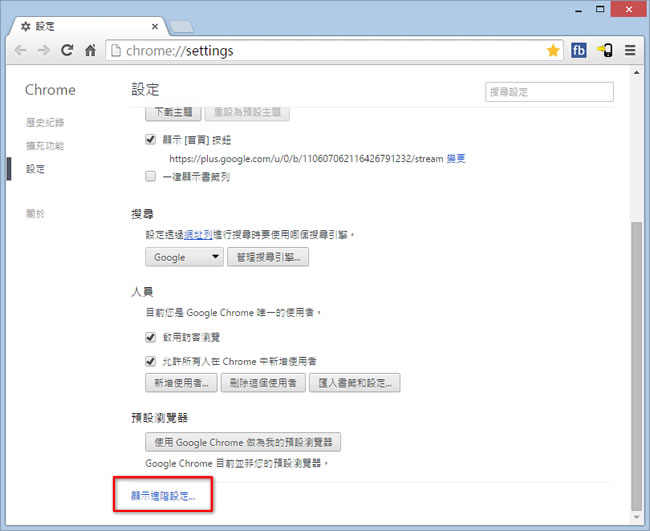Select 設定 in the sidebar

[x=35, y=169]
